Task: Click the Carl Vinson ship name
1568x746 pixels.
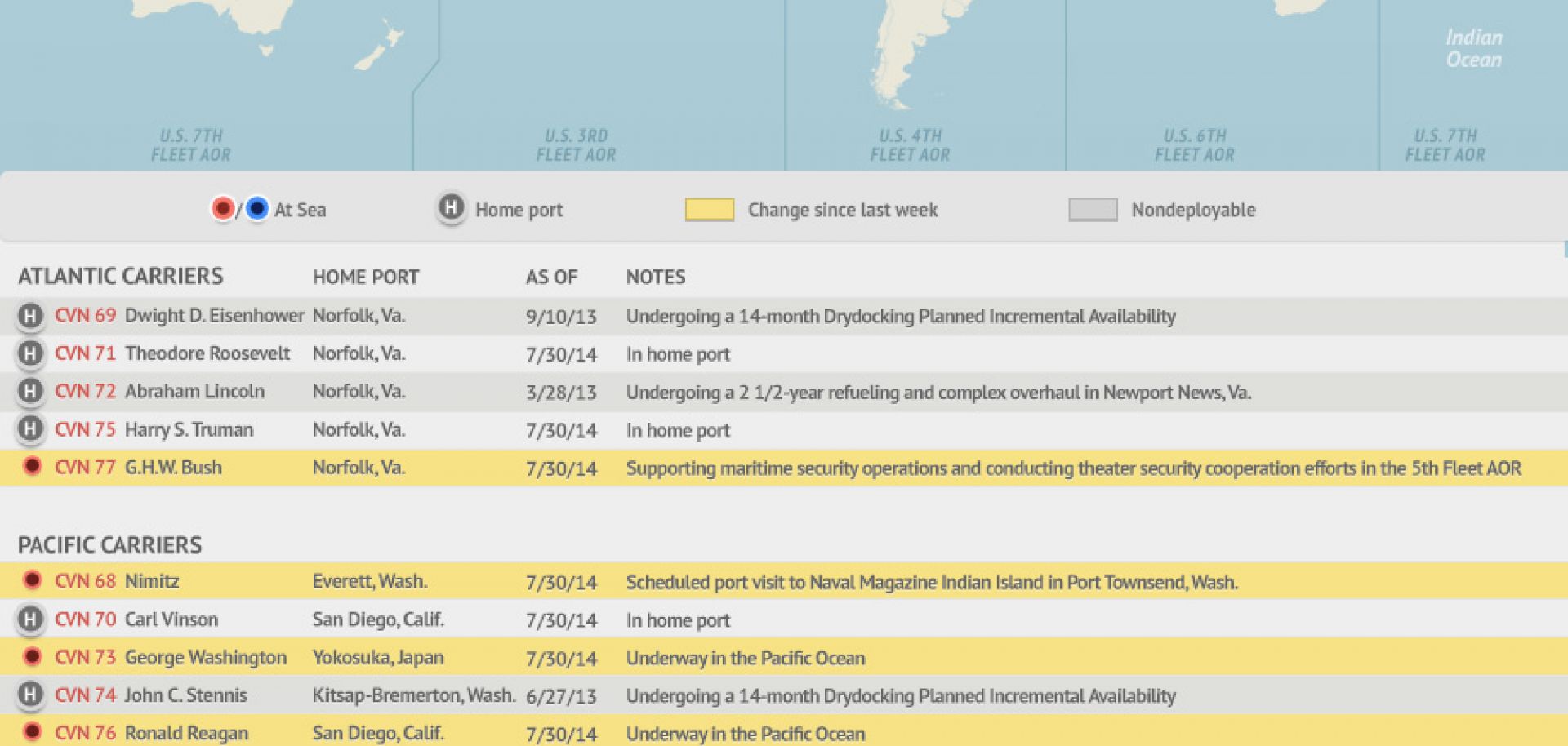Action: [x=171, y=619]
